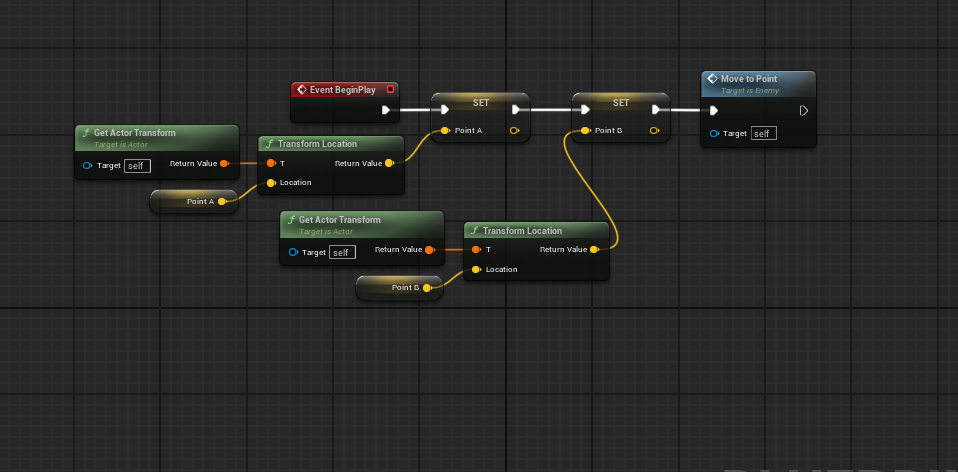Click the SET node header for Point A
Viewport: 958px width, 472px height.
[x=480, y=102]
